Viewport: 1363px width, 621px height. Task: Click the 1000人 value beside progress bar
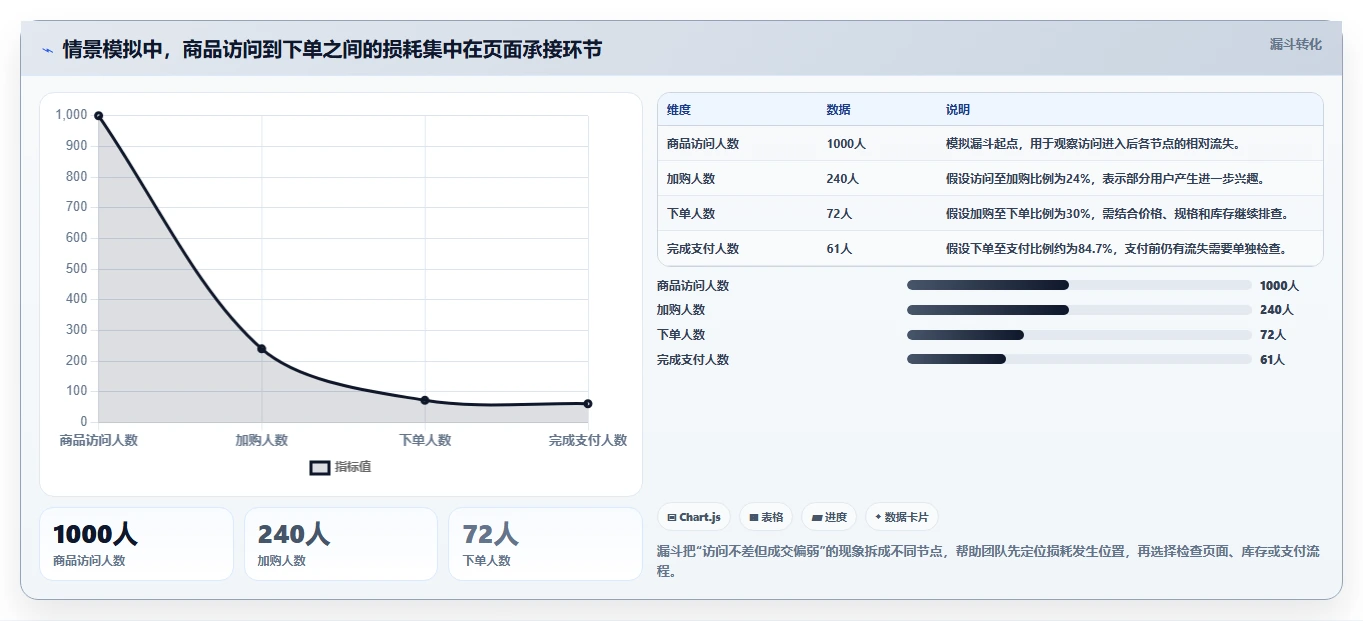(x=1279, y=286)
